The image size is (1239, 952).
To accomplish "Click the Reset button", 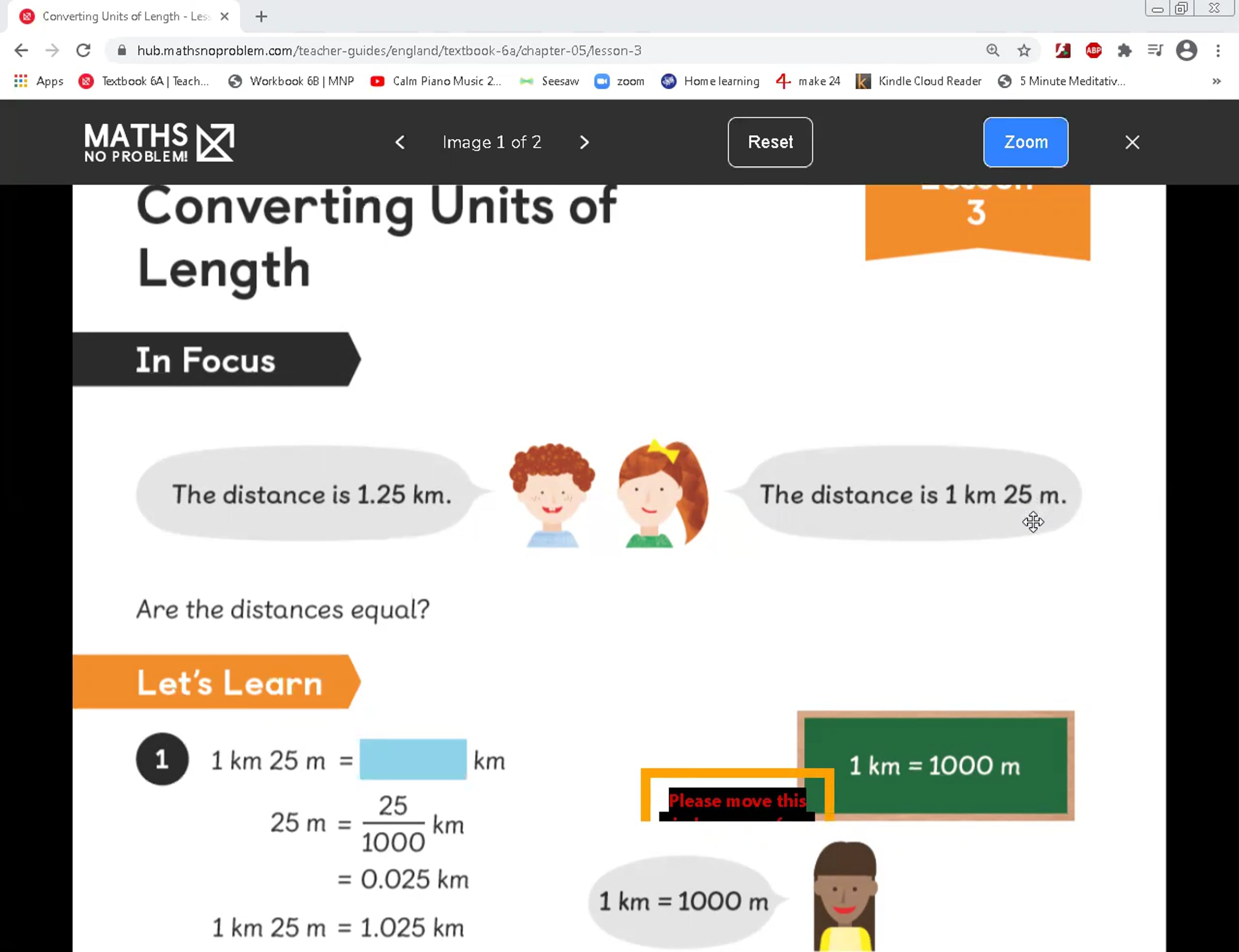I will tap(770, 142).
